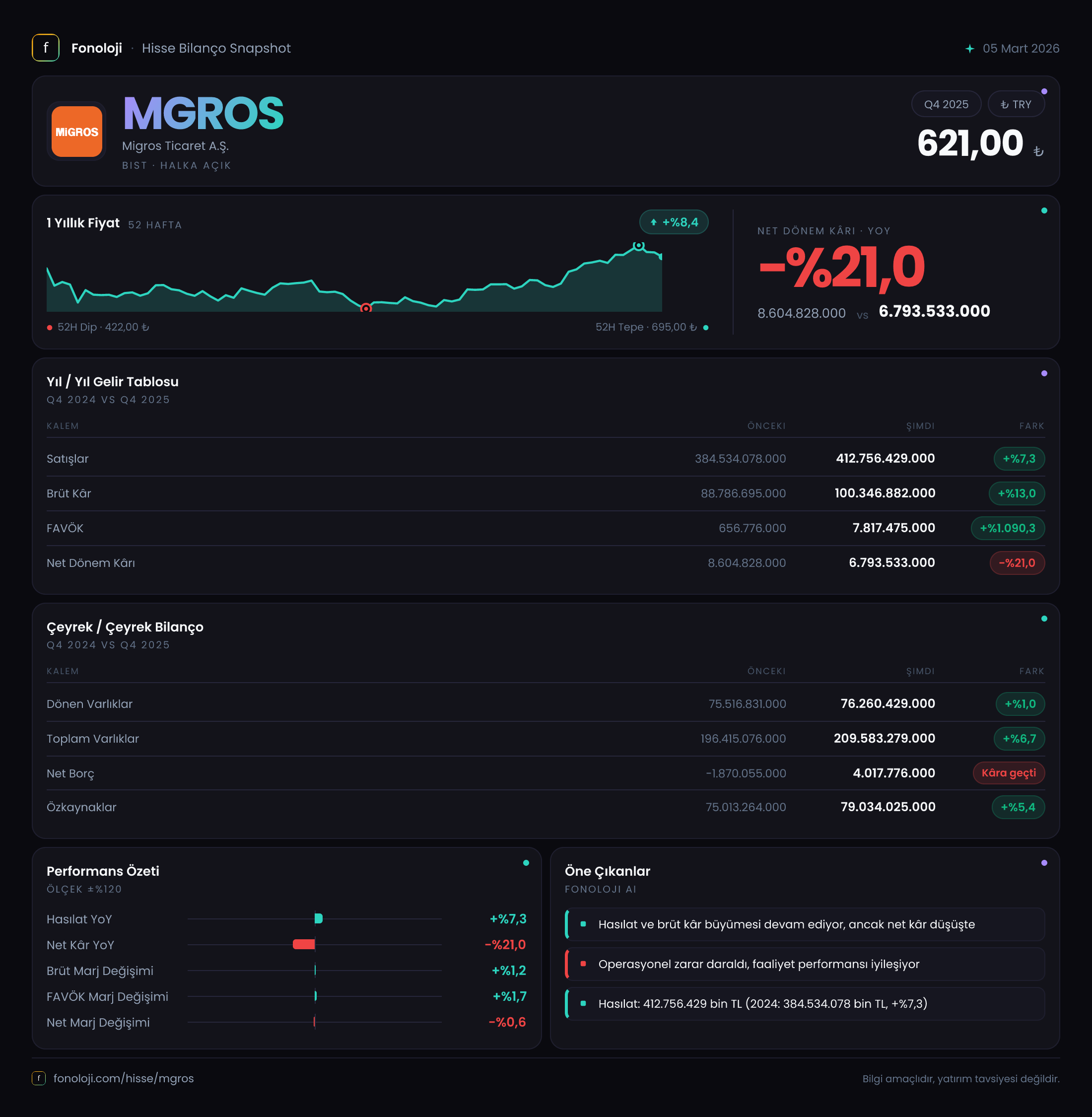Click the small "f" icon in the footer
The width and height of the screenshot is (1092, 1117).
coord(38,1078)
